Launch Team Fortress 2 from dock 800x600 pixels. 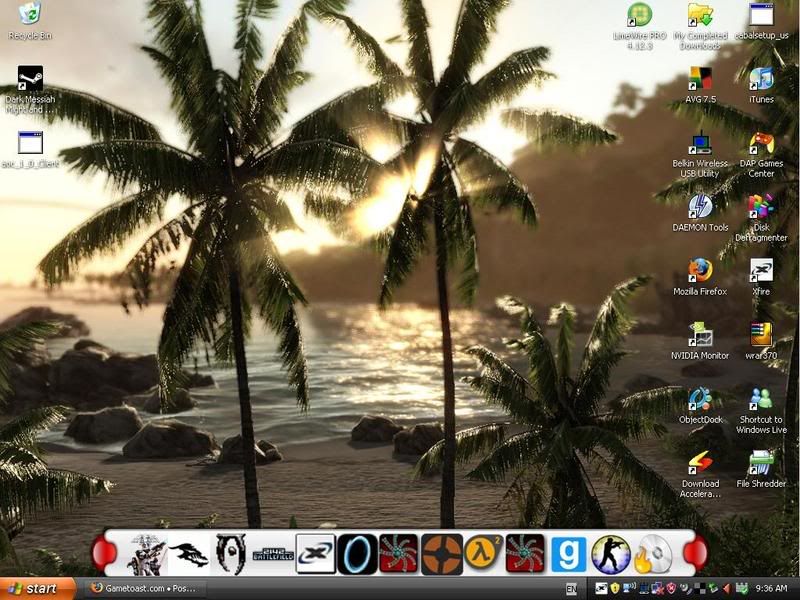442,554
